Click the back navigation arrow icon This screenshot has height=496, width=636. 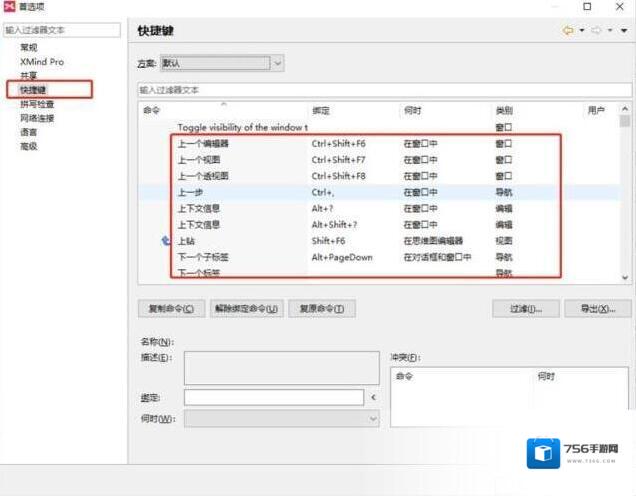[569, 31]
